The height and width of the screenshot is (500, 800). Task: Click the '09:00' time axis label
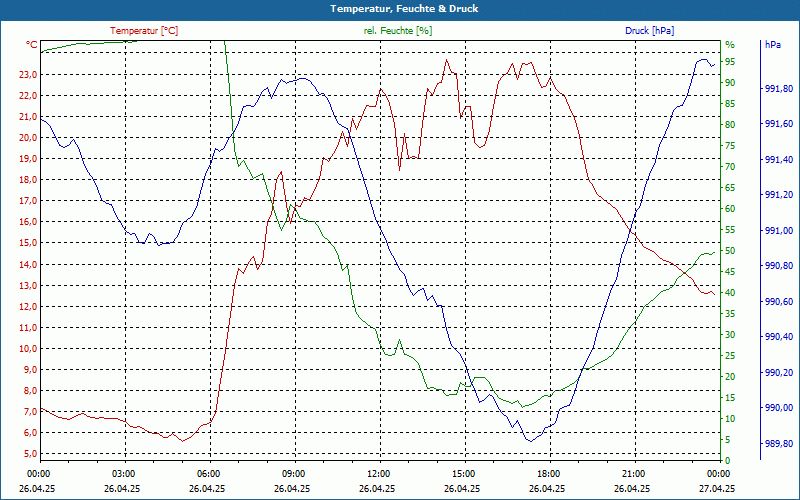(293, 473)
